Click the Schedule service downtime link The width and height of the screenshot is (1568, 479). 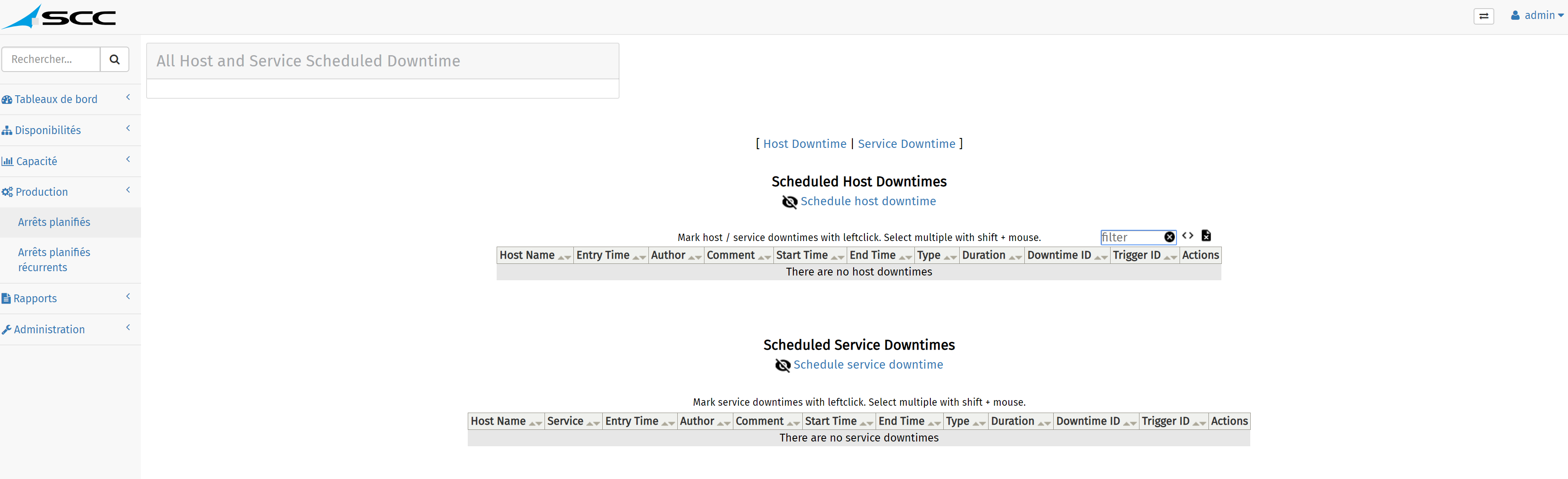pyautogui.click(x=868, y=365)
